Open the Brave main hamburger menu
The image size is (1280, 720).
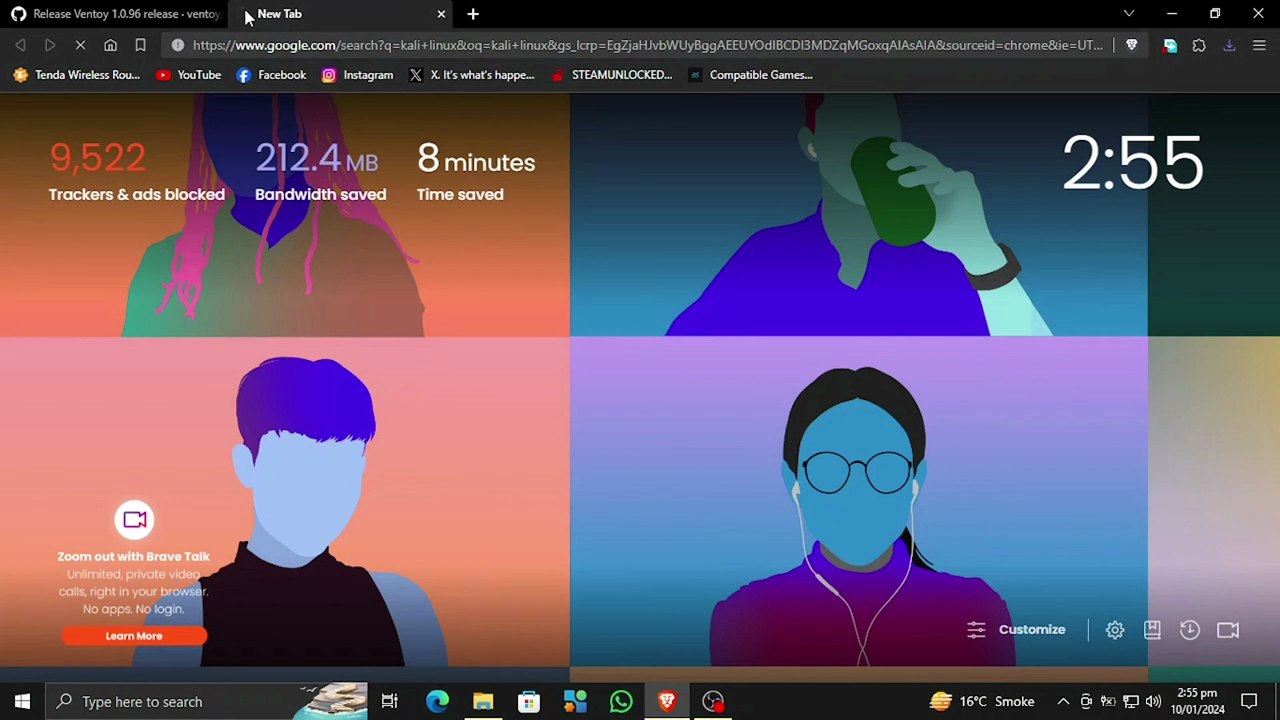(1259, 45)
